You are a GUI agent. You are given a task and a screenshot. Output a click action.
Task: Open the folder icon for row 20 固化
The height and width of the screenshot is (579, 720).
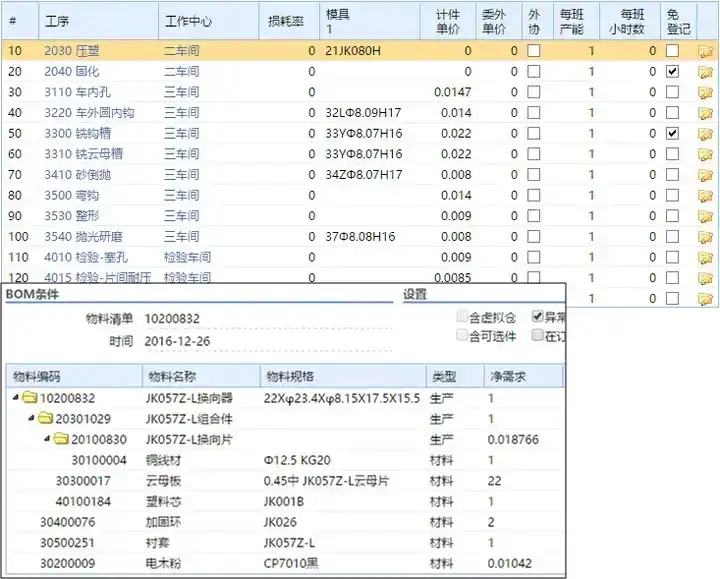(705, 72)
